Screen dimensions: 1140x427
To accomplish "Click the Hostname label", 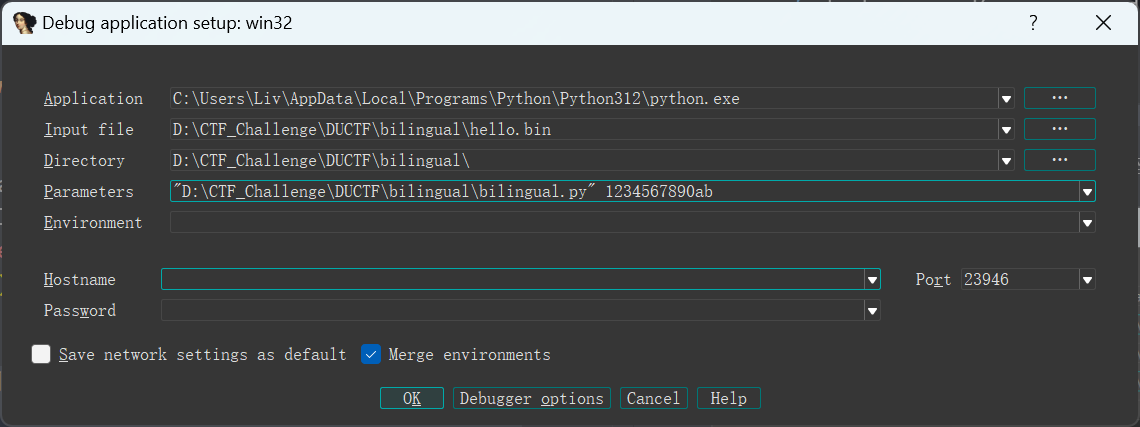I will coord(80,280).
